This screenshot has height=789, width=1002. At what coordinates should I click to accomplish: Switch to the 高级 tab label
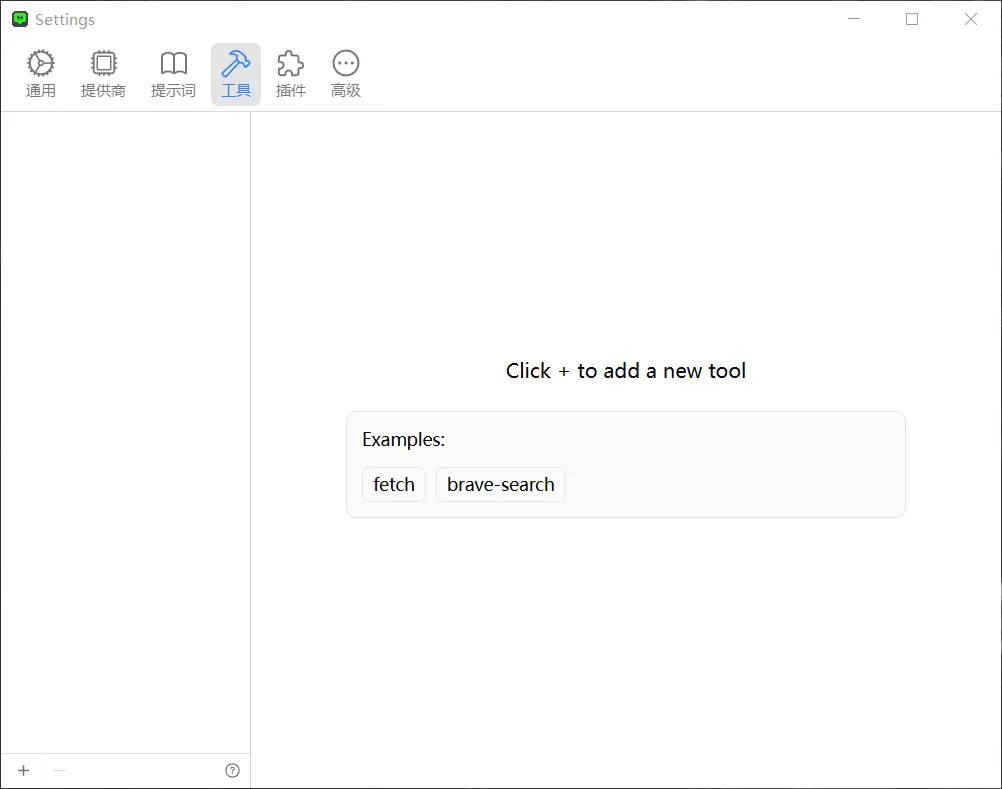point(346,91)
